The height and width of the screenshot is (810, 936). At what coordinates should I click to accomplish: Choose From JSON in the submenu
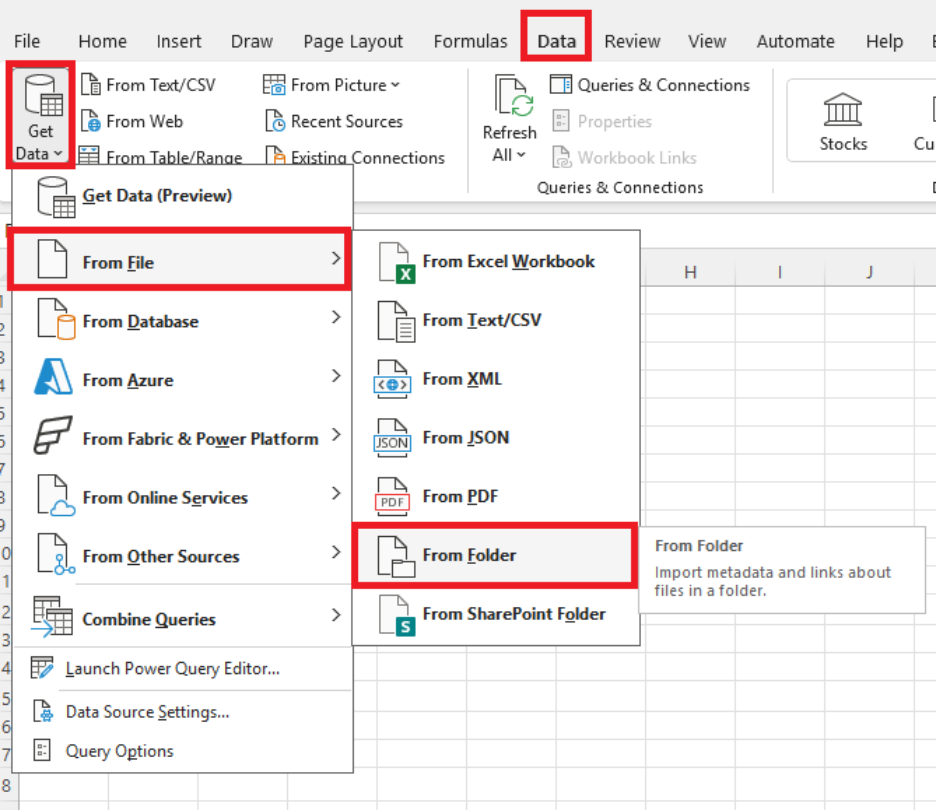[495, 438]
